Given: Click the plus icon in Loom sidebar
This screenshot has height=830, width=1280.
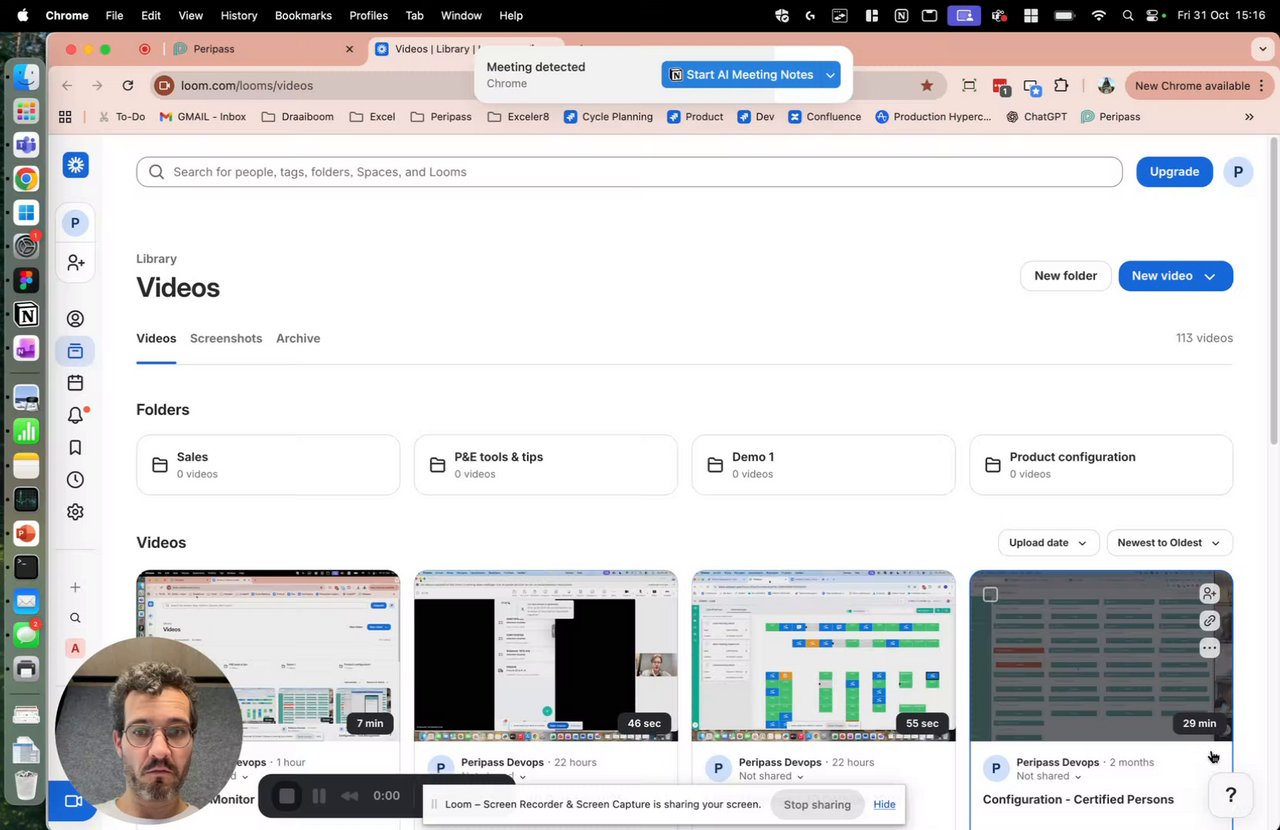Looking at the screenshot, I should pos(75,587).
